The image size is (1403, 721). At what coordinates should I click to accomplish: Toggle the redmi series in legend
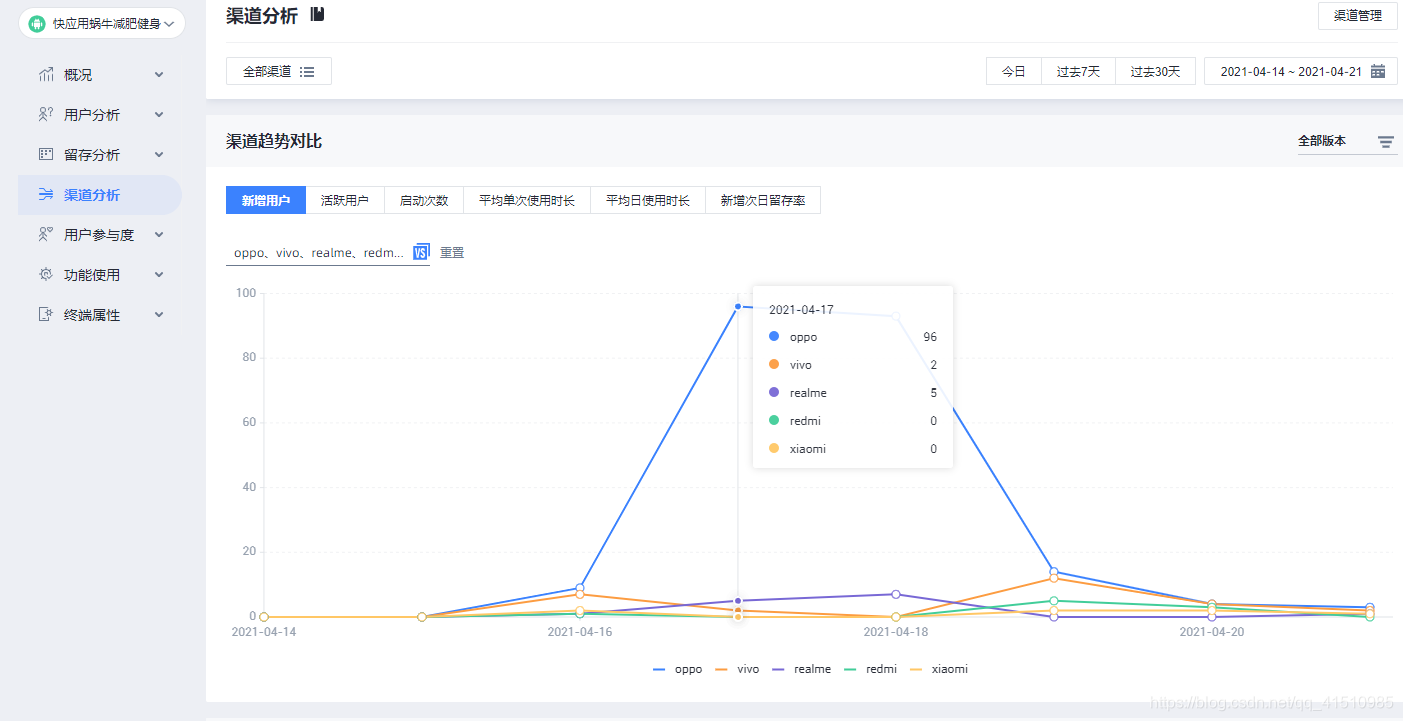click(x=868, y=669)
